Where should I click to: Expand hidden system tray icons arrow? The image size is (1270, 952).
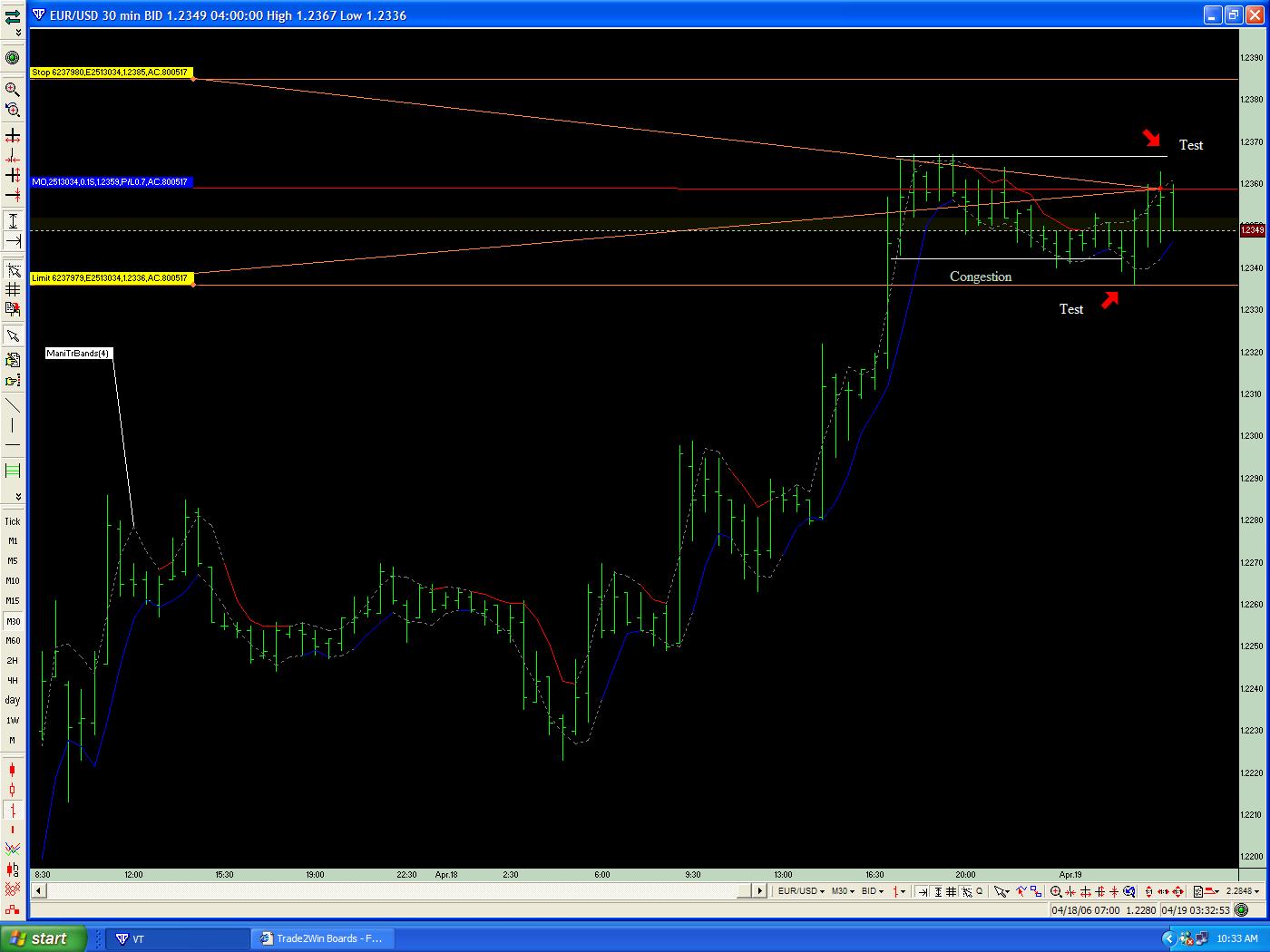(1168, 938)
